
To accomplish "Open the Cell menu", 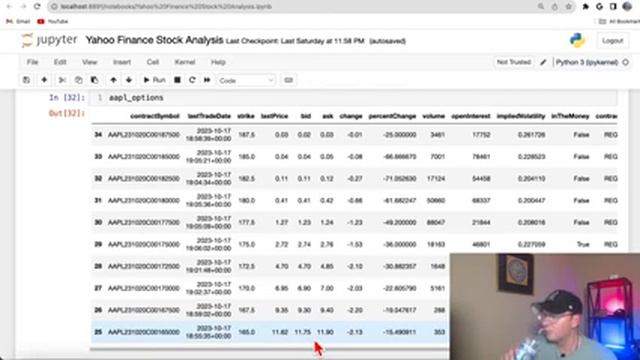I will (x=153, y=62).
